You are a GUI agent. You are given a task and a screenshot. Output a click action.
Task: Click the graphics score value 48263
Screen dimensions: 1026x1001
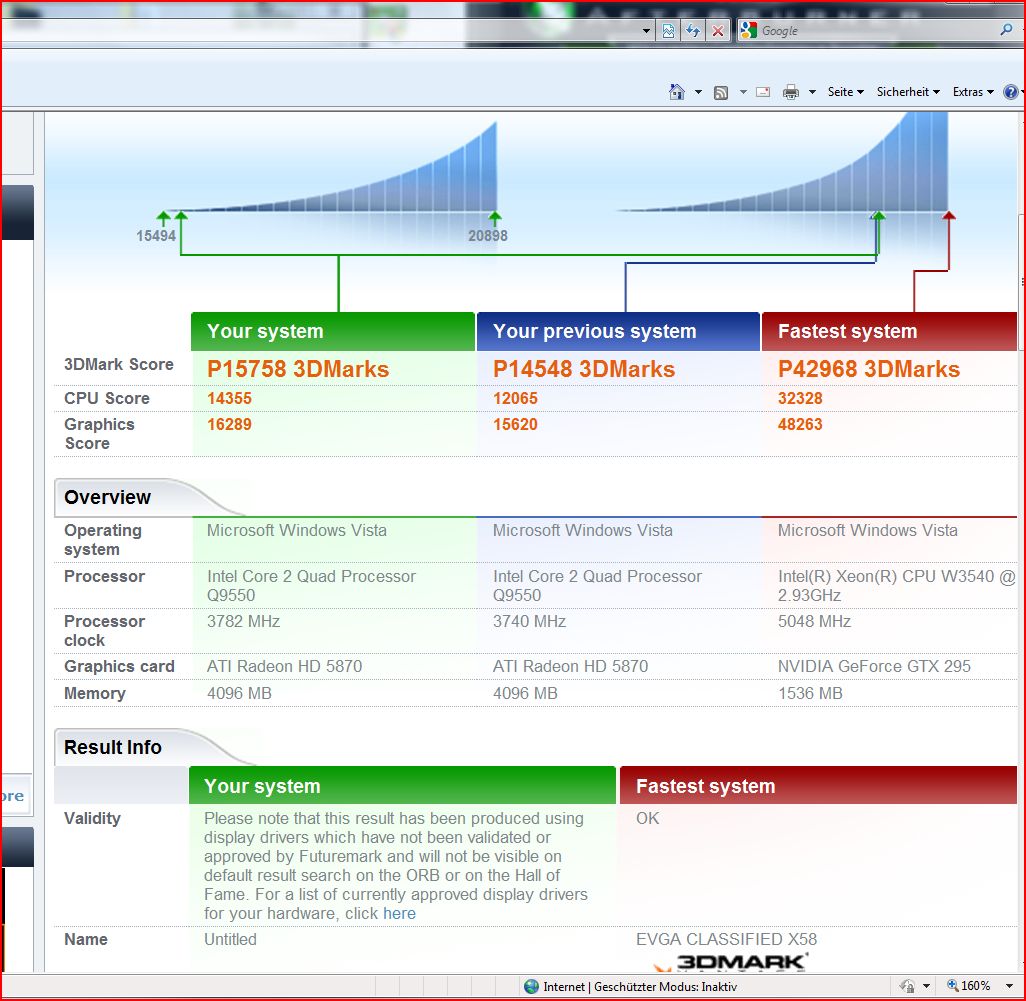(800, 425)
